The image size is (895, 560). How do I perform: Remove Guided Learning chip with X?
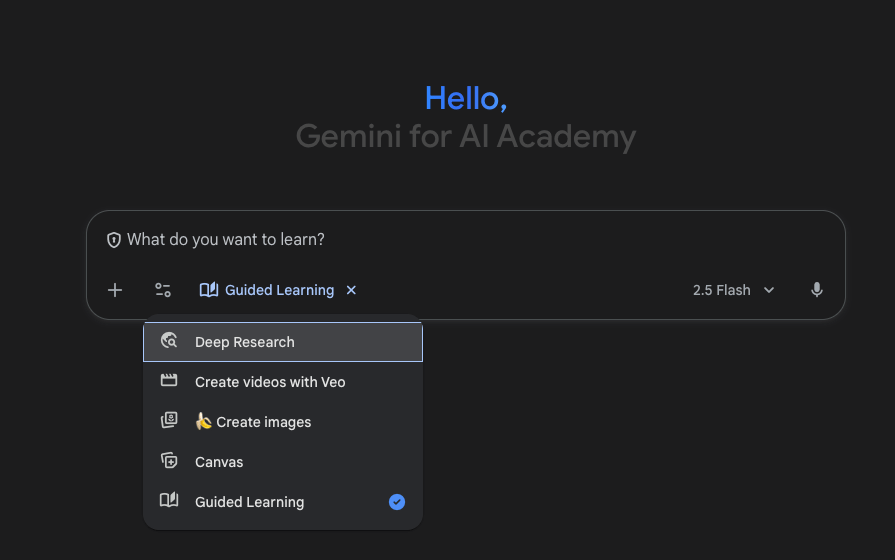[351, 290]
